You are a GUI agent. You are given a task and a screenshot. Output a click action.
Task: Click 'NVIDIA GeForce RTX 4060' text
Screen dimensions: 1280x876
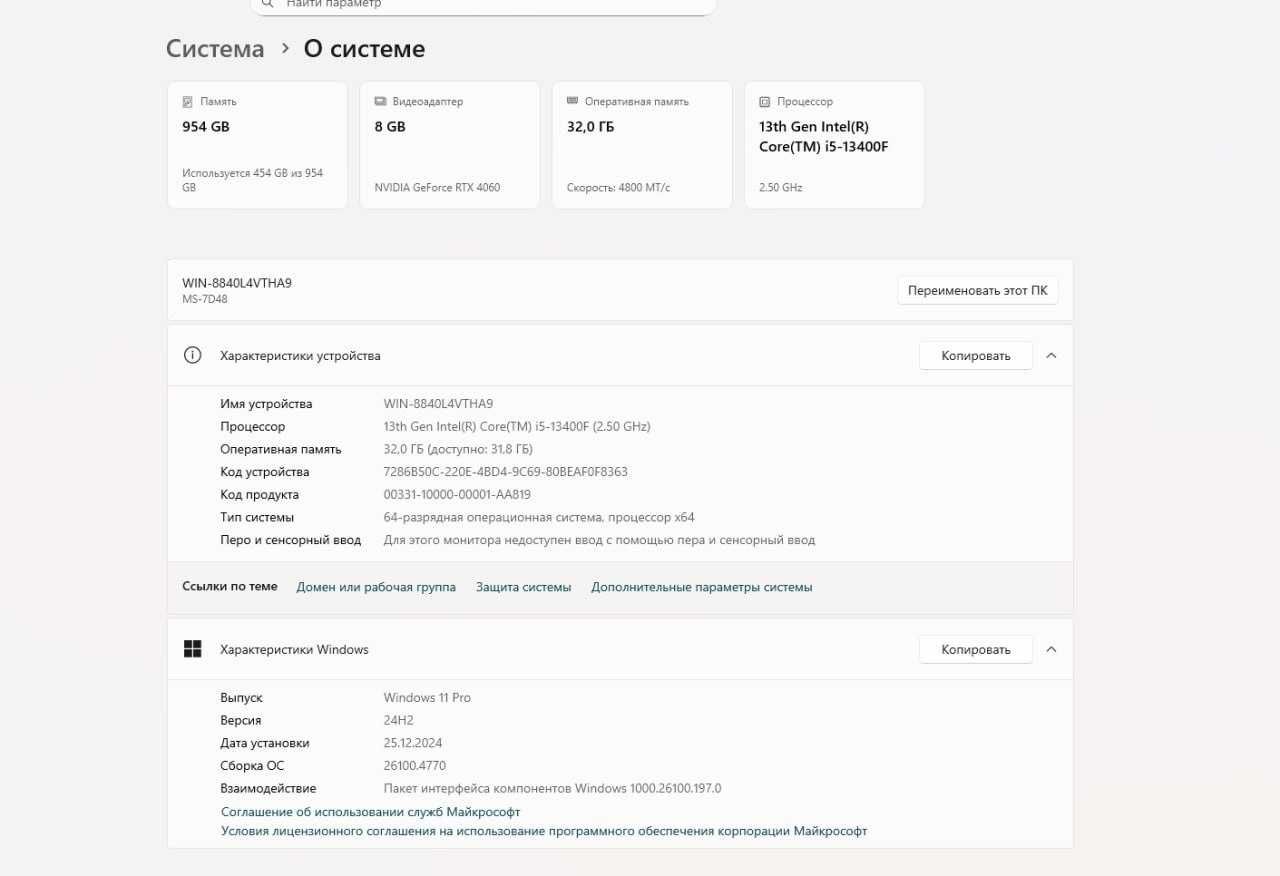[437, 188]
